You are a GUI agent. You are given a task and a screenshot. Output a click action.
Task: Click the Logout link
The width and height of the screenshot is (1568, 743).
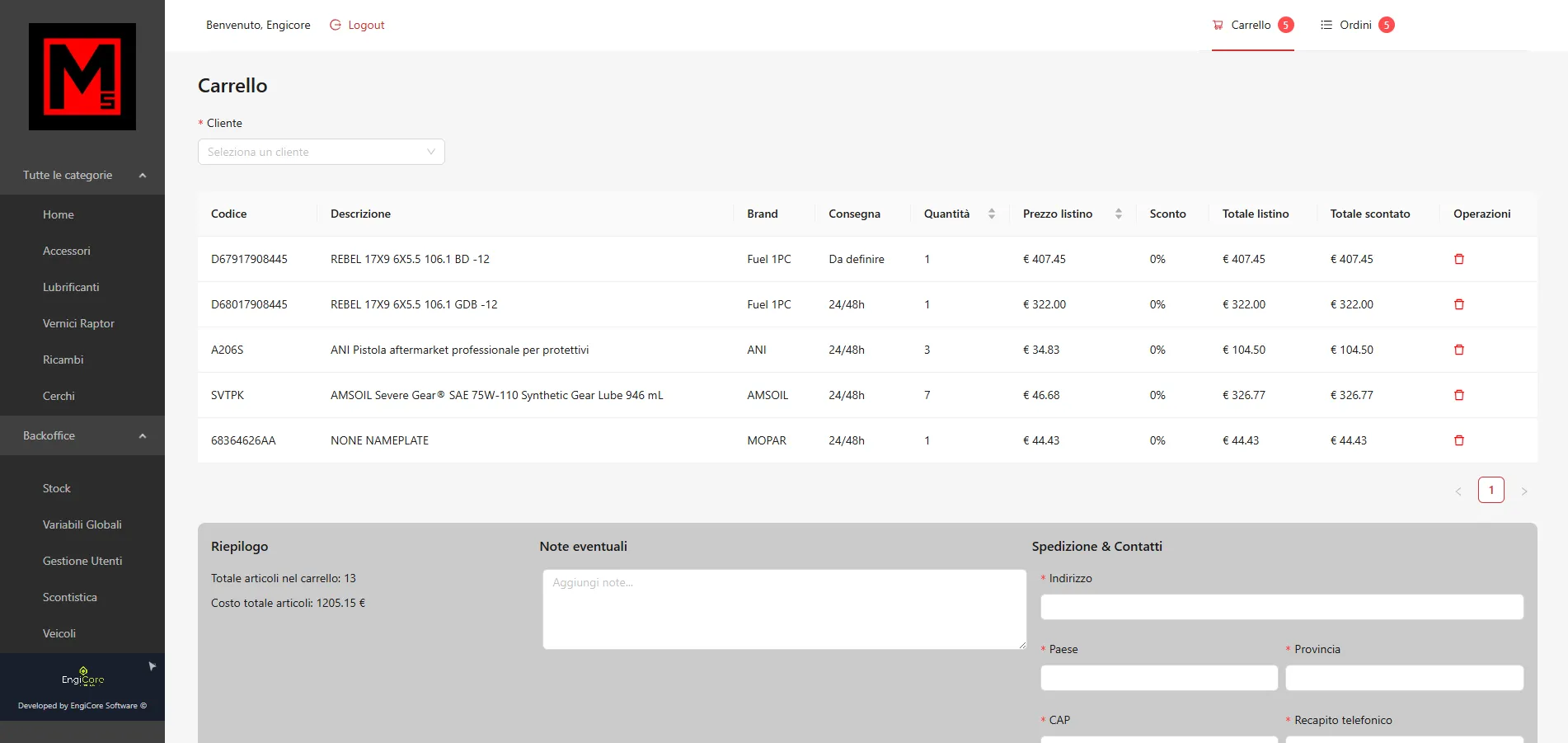point(358,25)
